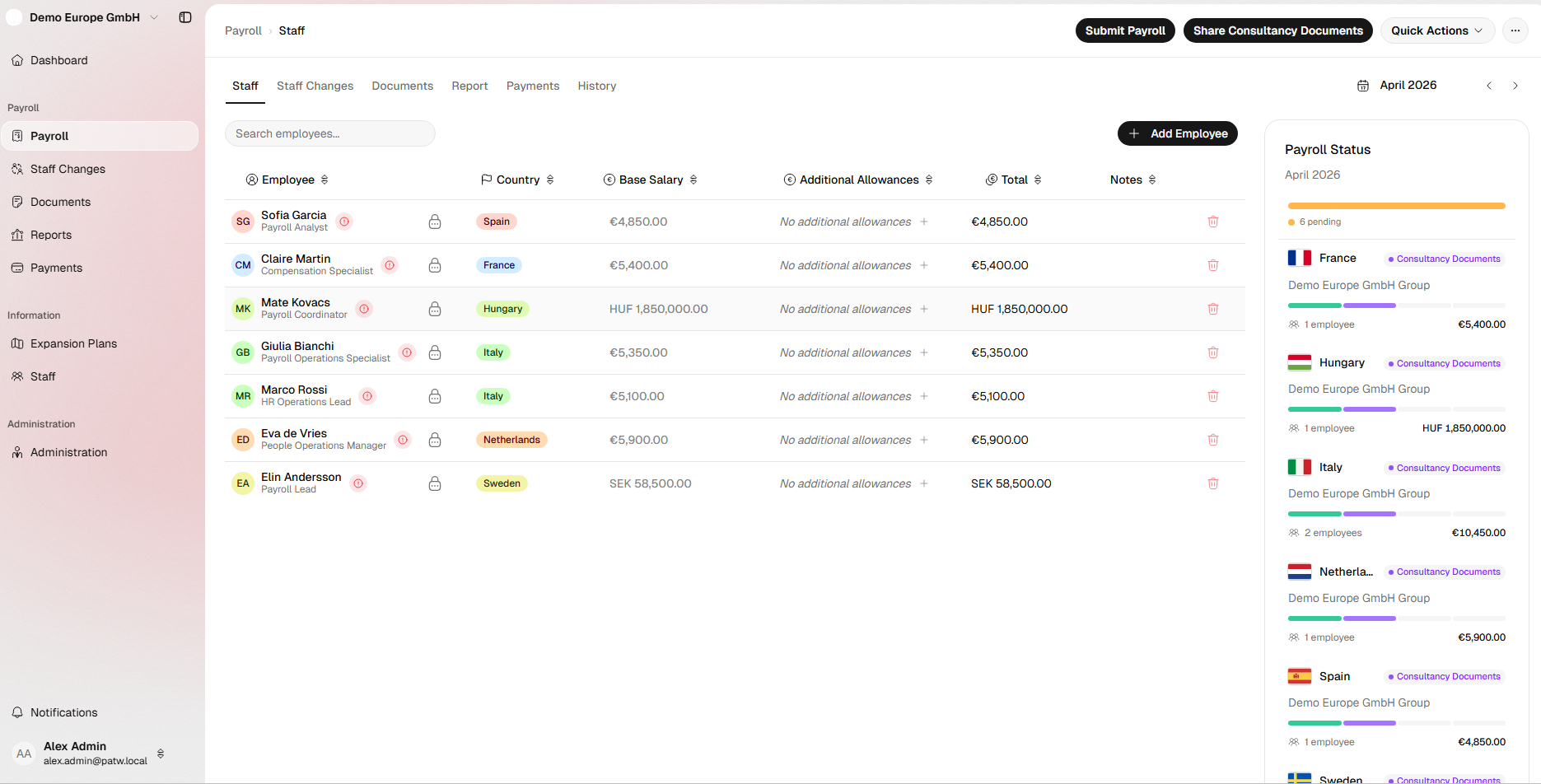1541x784 pixels.
Task: Sort by the Notes column
Action: [x=1133, y=180]
